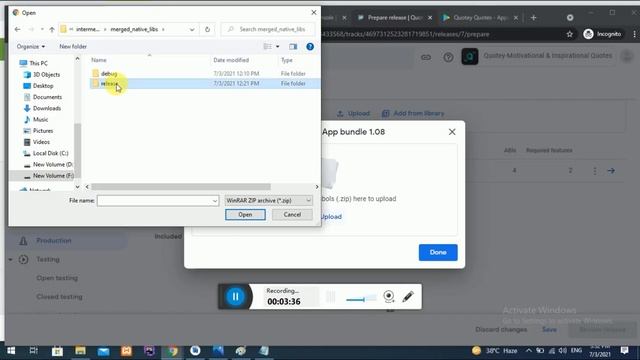Viewport: 640px width, 360px height.
Task: Expand address bar history dropdown
Action: click(x=192, y=29)
